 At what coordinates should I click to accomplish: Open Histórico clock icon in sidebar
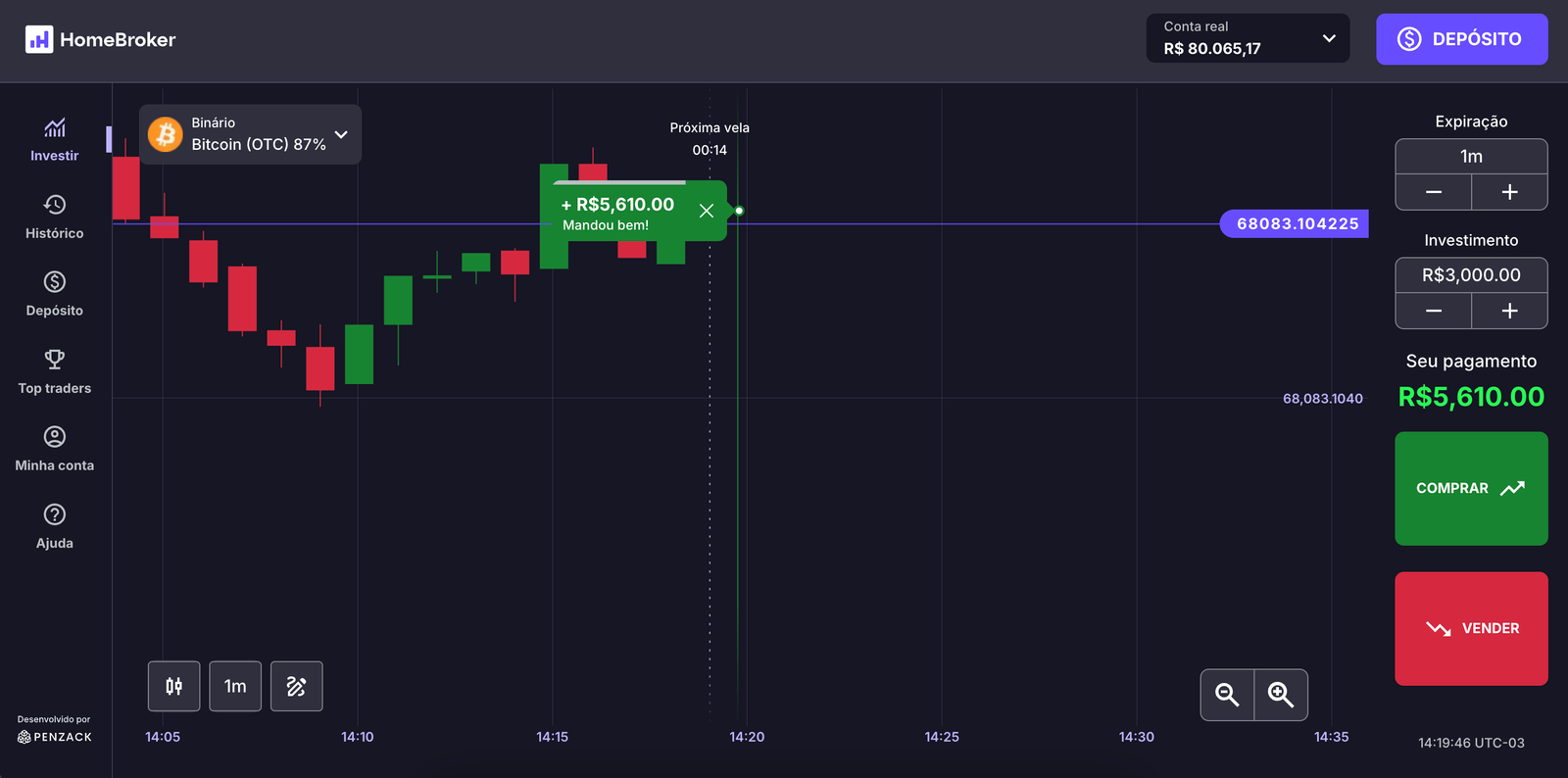(x=55, y=205)
